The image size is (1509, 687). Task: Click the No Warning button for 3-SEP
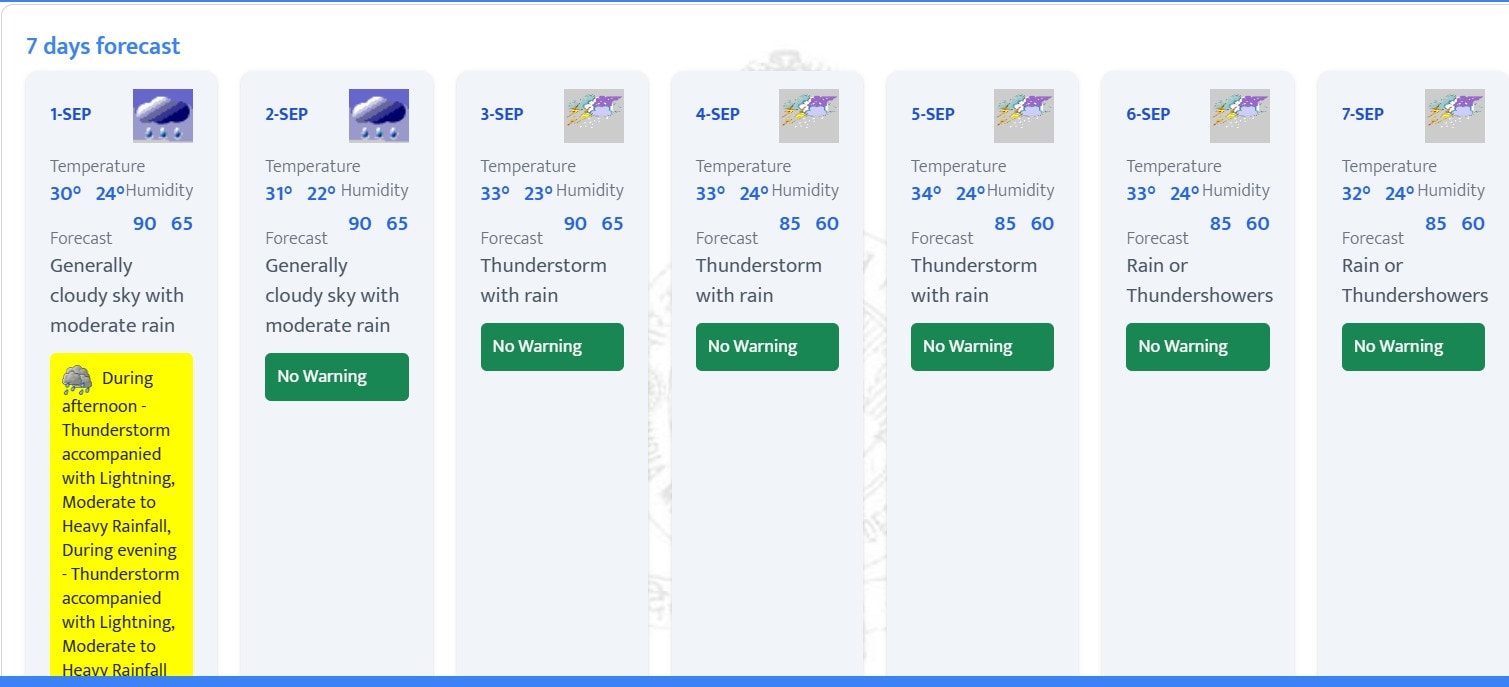pyautogui.click(x=552, y=347)
